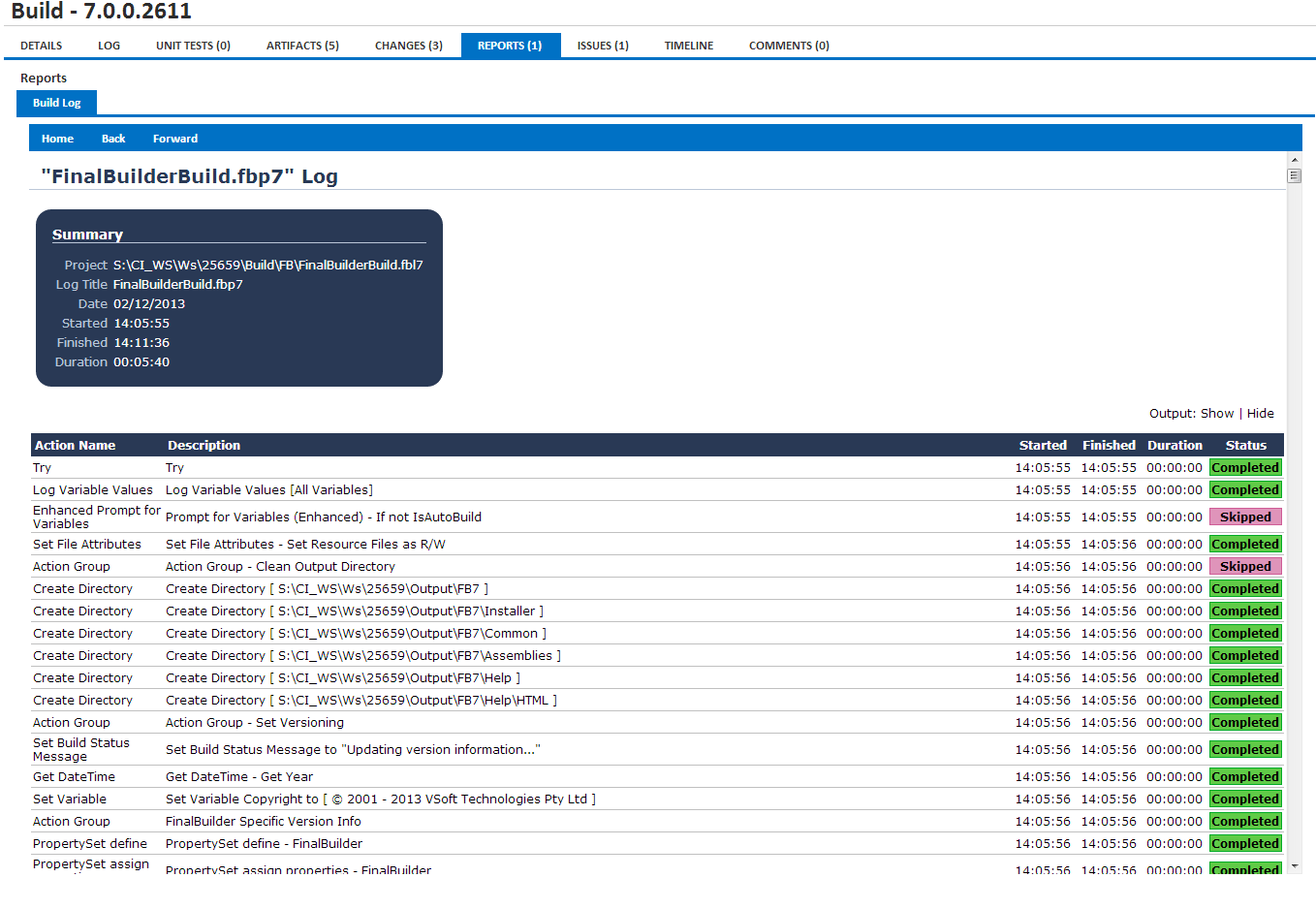The width and height of the screenshot is (1316, 909).
Task: Open the ISSUES (1) tab
Action: click(602, 45)
